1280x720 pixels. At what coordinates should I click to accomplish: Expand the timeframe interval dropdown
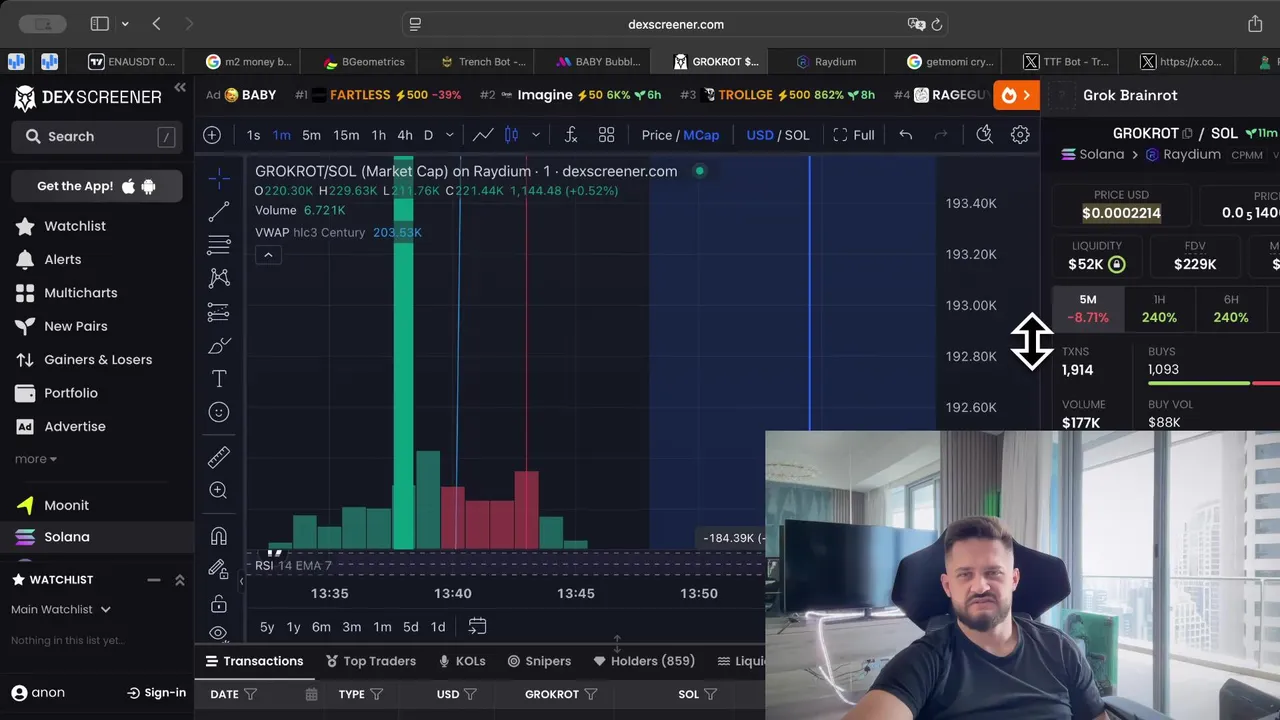450,135
